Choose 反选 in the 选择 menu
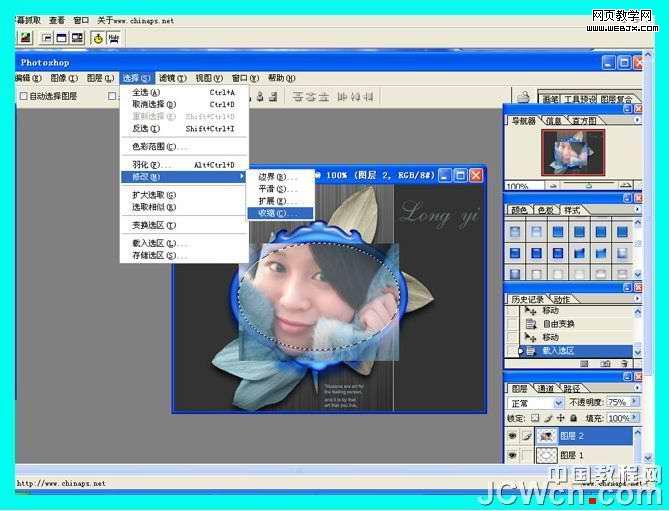 point(183,128)
